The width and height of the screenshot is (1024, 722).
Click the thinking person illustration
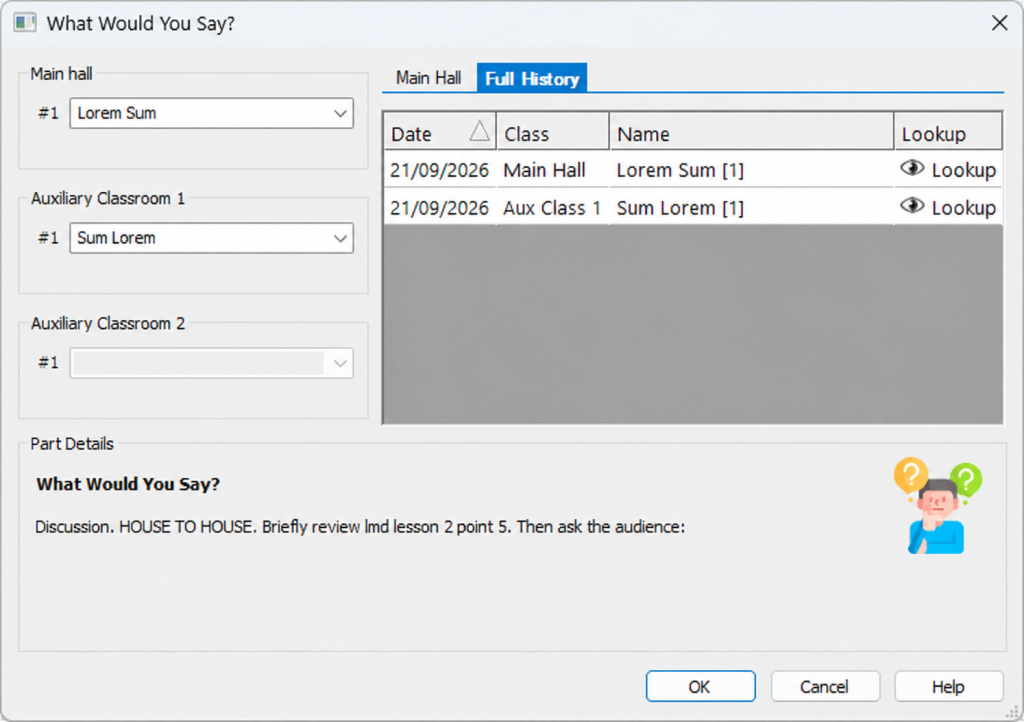click(x=938, y=506)
